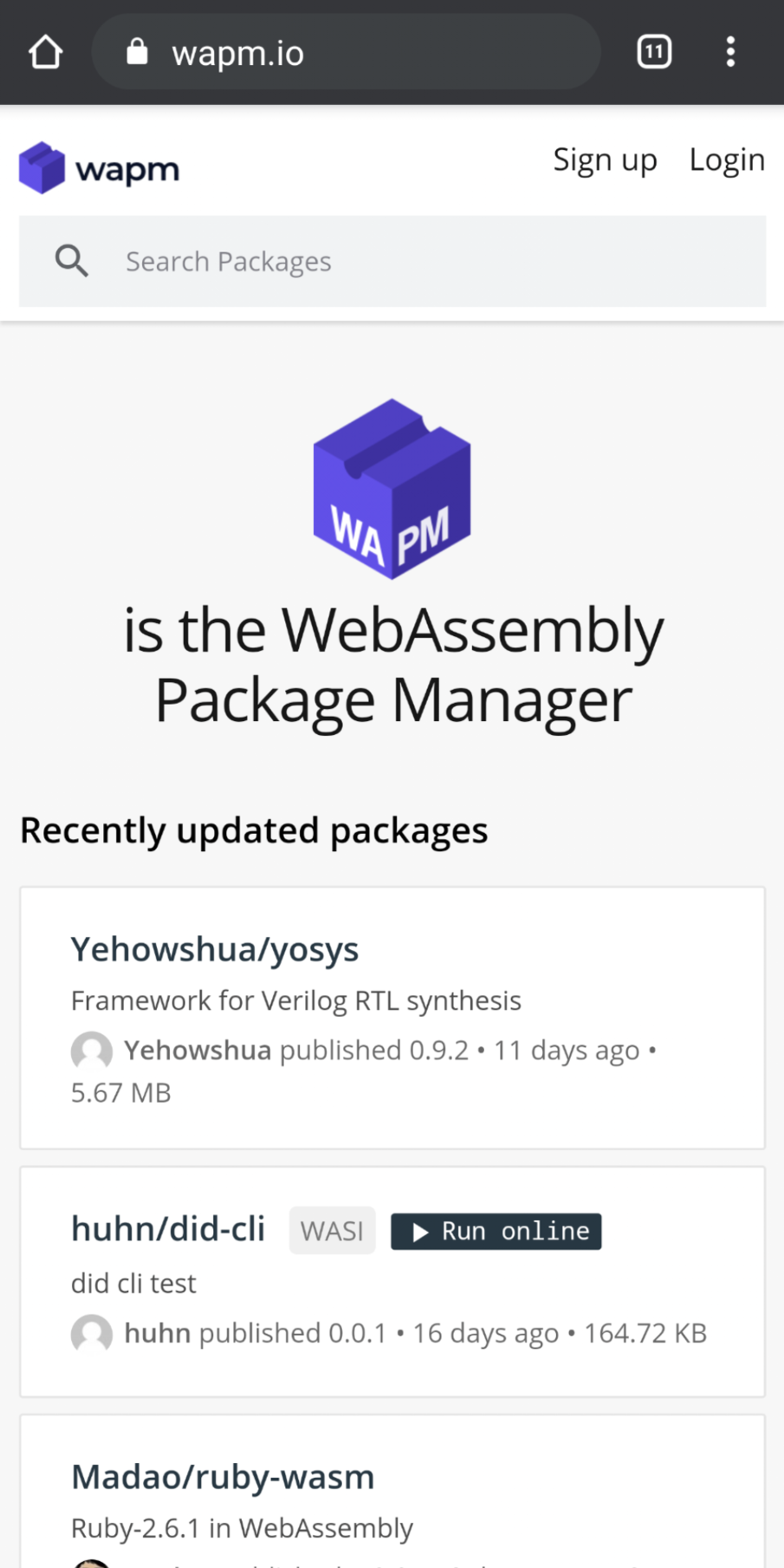The height and width of the screenshot is (1568, 784).
Task: Open the browser tab switcher
Action: [x=654, y=52]
